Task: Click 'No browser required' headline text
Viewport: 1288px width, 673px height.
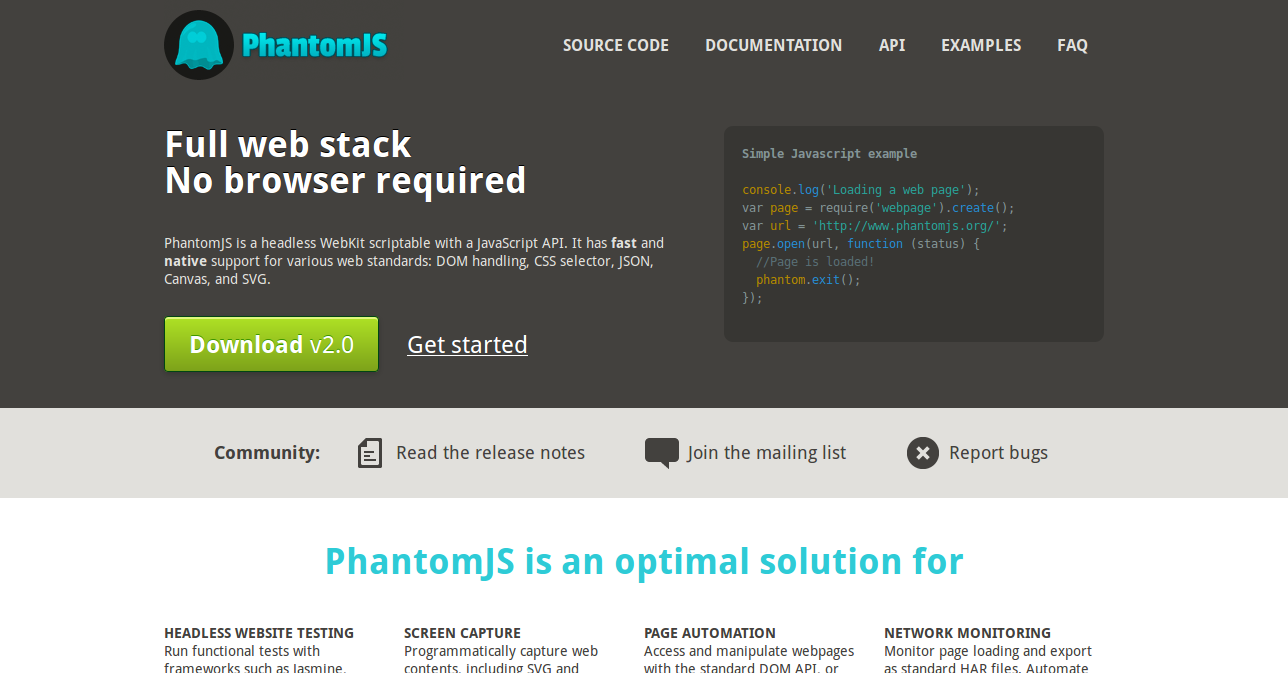Action: 345,181
